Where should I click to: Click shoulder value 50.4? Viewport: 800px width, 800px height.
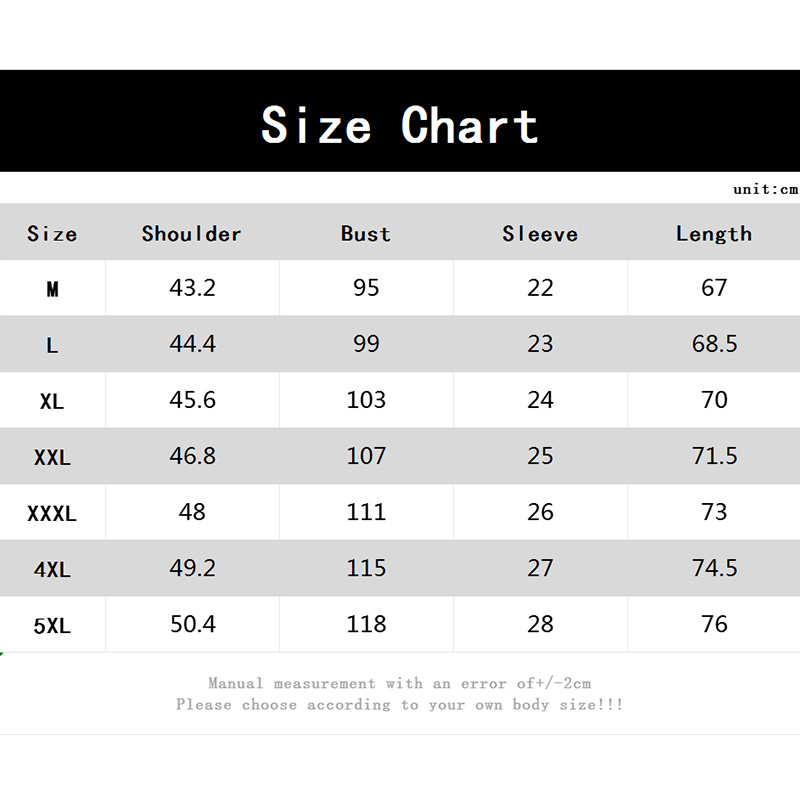(192, 624)
